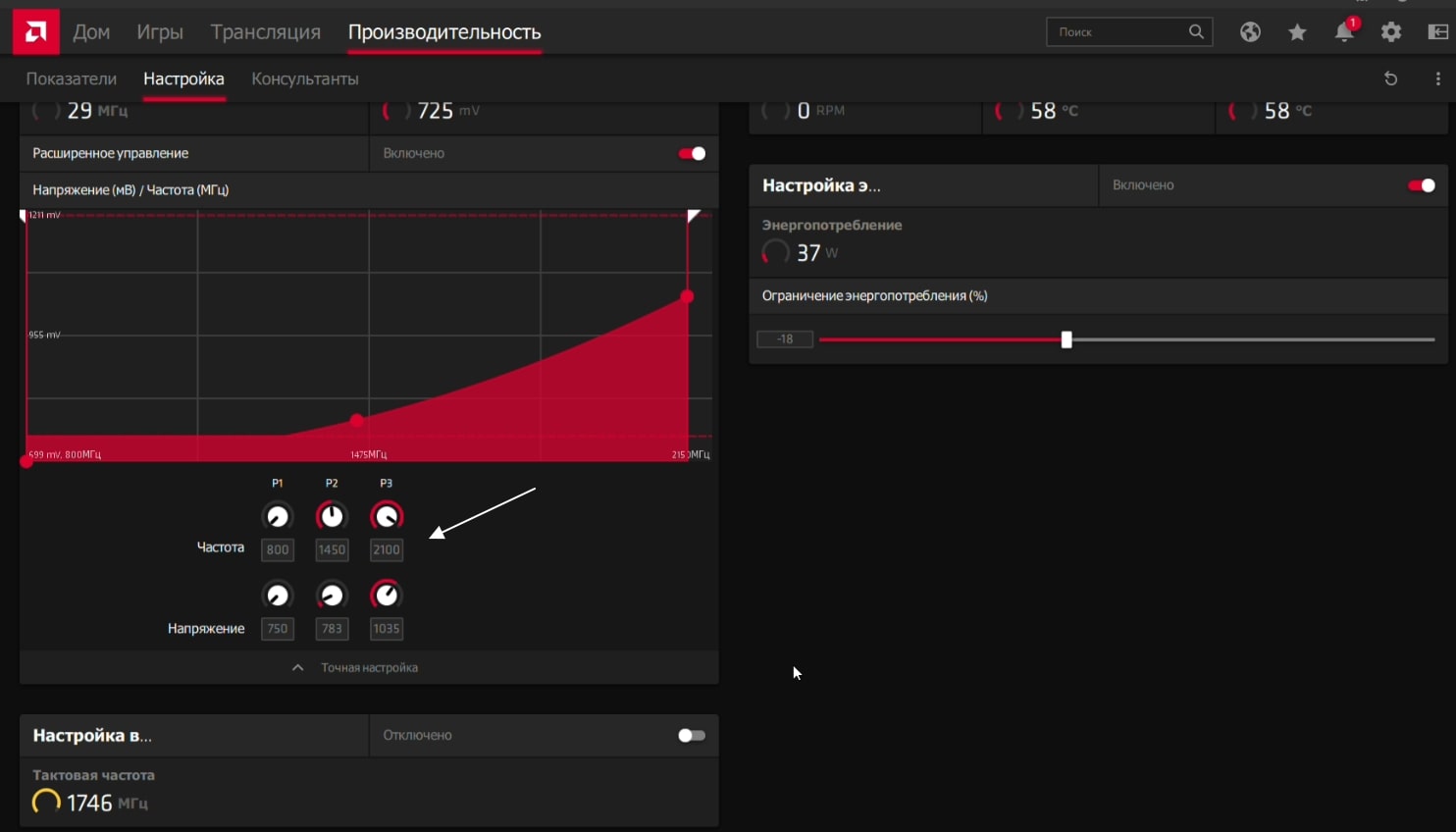Click the reset arrow icon
The height and width of the screenshot is (832, 1456).
click(x=1390, y=78)
